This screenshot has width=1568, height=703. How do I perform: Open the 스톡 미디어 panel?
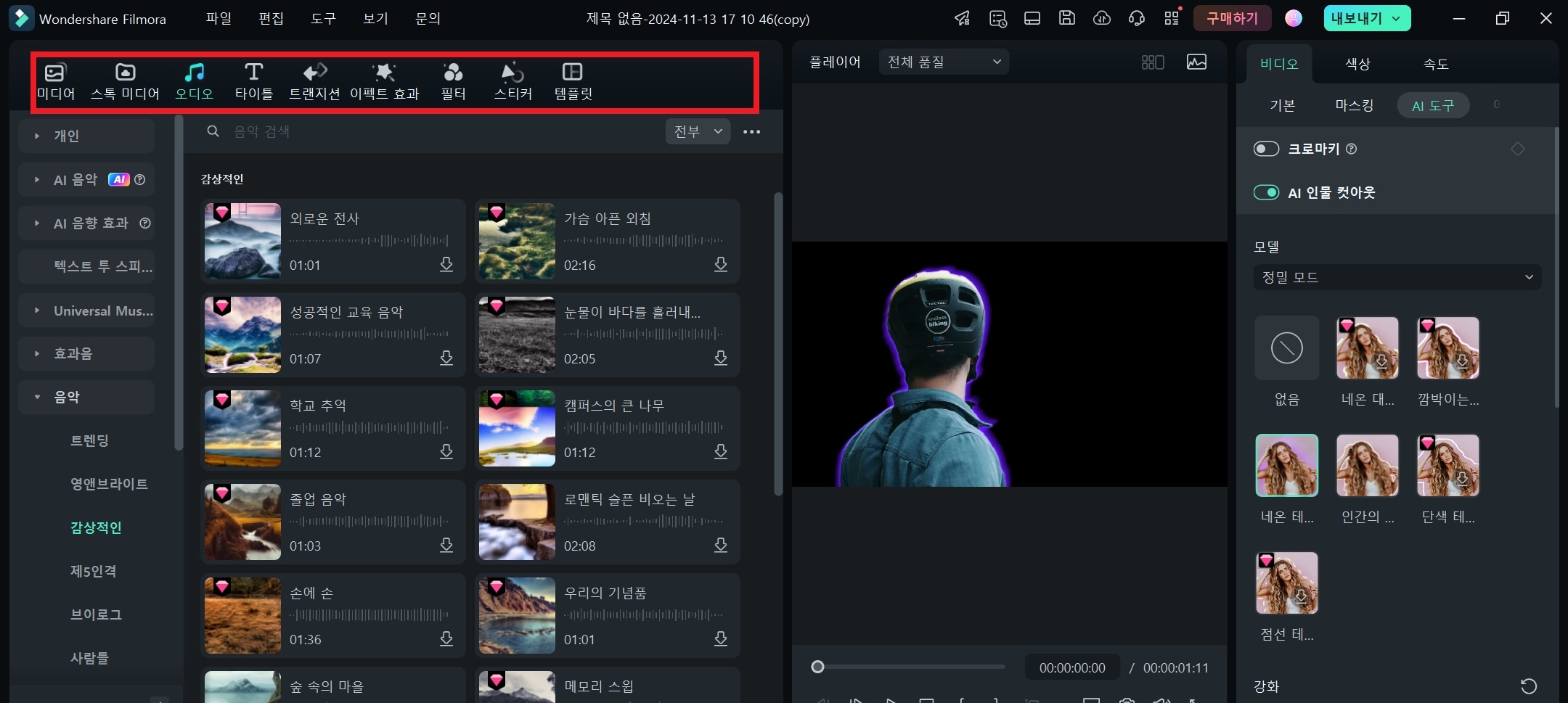(x=125, y=82)
